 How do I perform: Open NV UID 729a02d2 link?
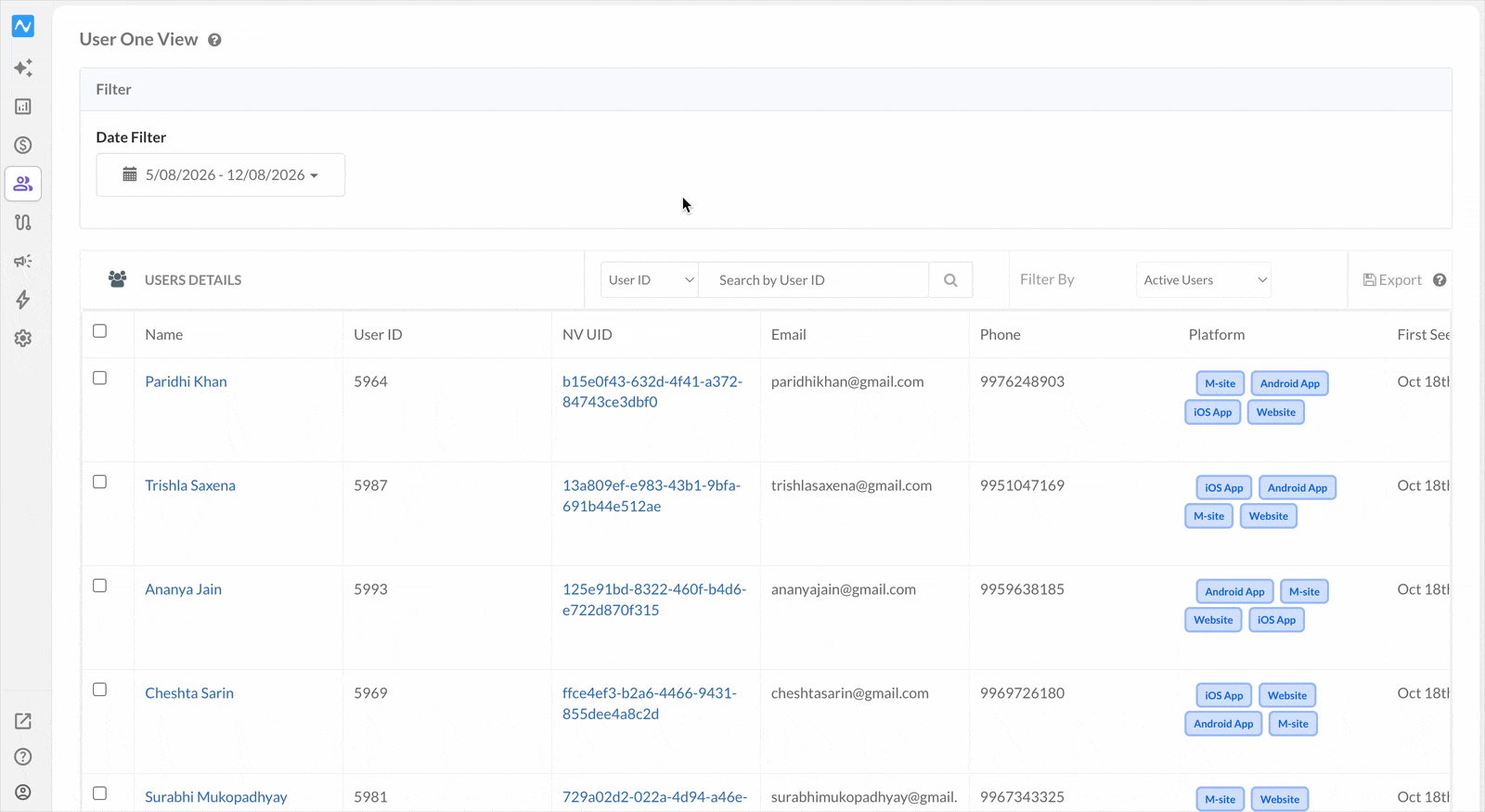click(654, 797)
